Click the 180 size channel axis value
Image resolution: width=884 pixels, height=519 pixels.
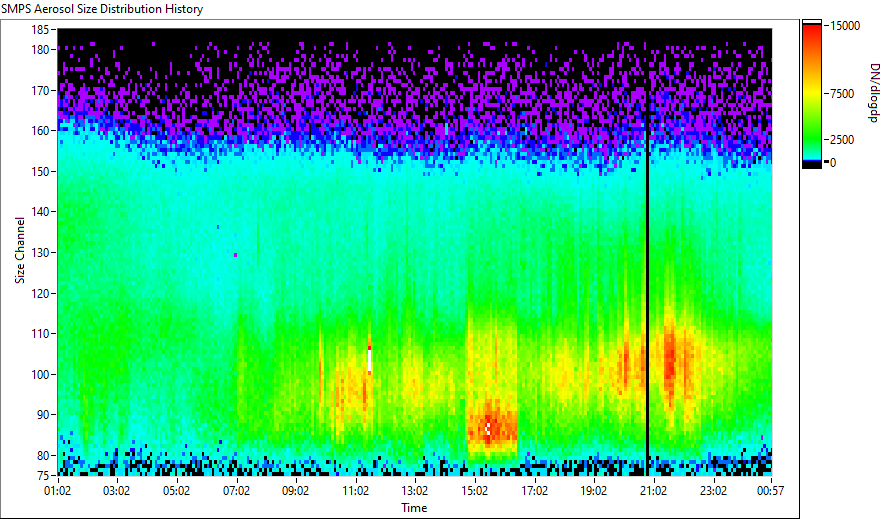click(41, 50)
